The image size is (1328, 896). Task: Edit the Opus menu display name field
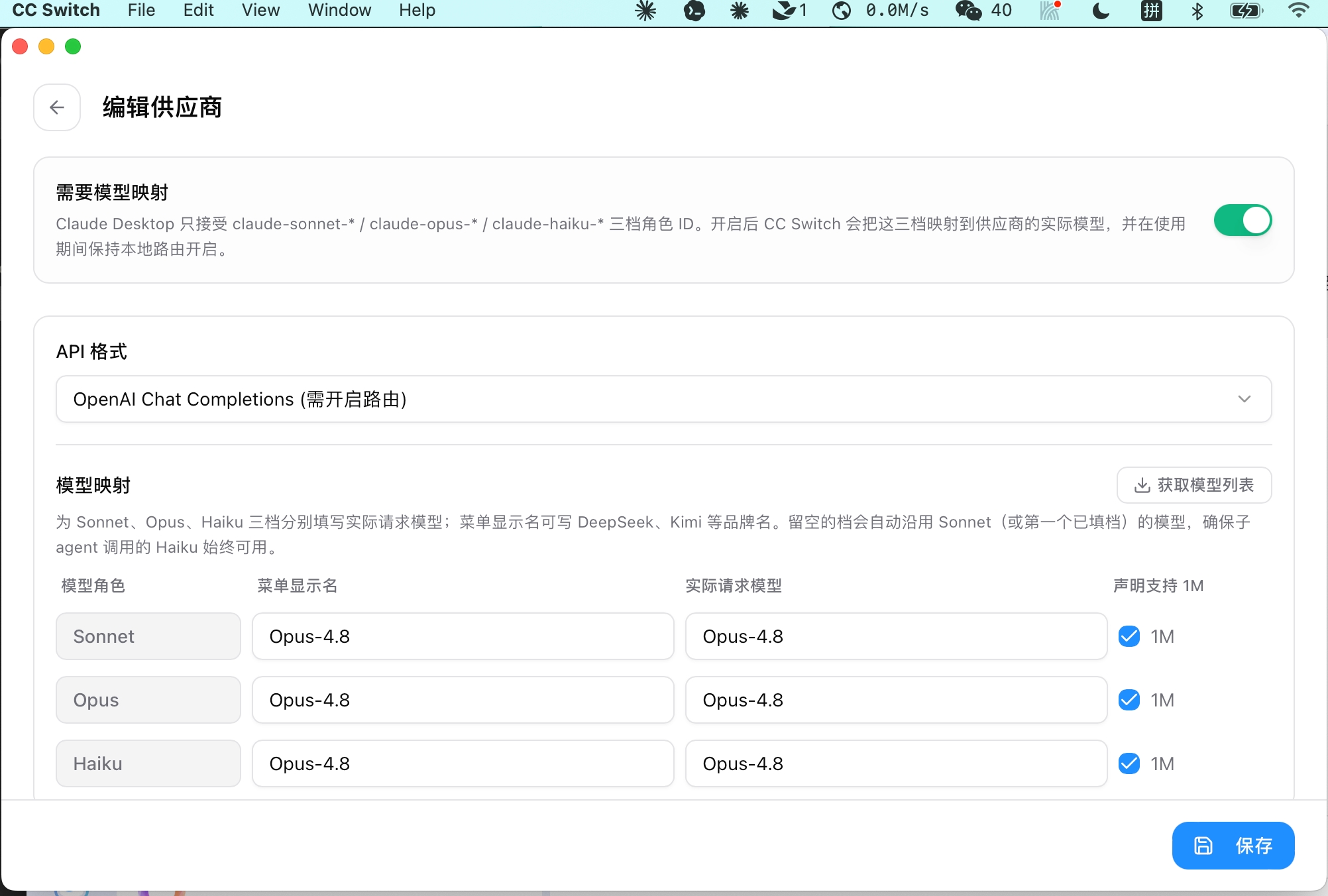[463, 700]
